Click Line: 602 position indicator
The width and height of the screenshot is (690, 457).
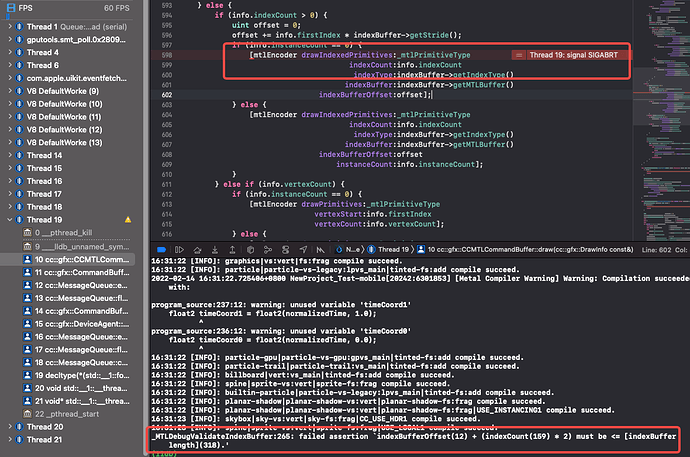656,250
